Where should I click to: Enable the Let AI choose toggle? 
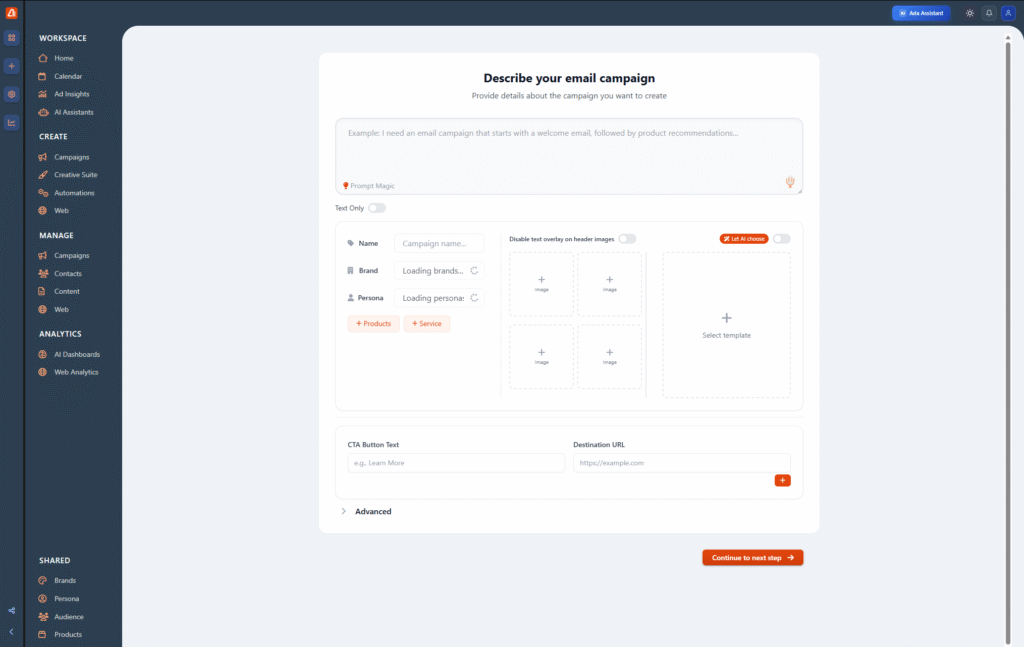pyautogui.click(x=781, y=239)
